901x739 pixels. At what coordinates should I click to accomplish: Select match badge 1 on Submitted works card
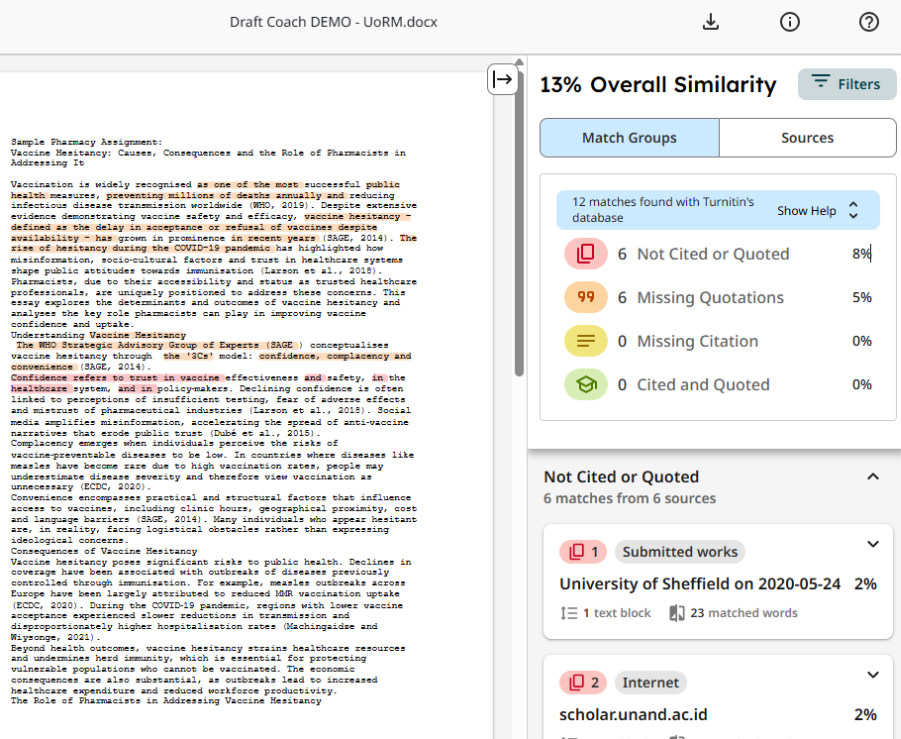tap(582, 551)
